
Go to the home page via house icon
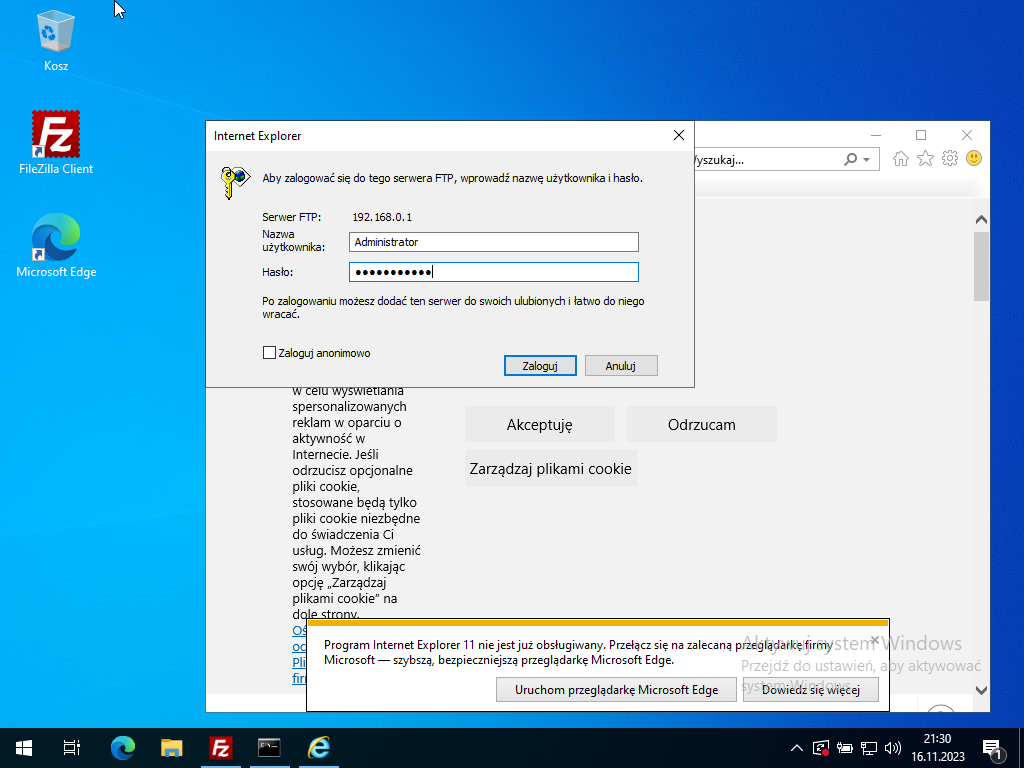click(901, 159)
